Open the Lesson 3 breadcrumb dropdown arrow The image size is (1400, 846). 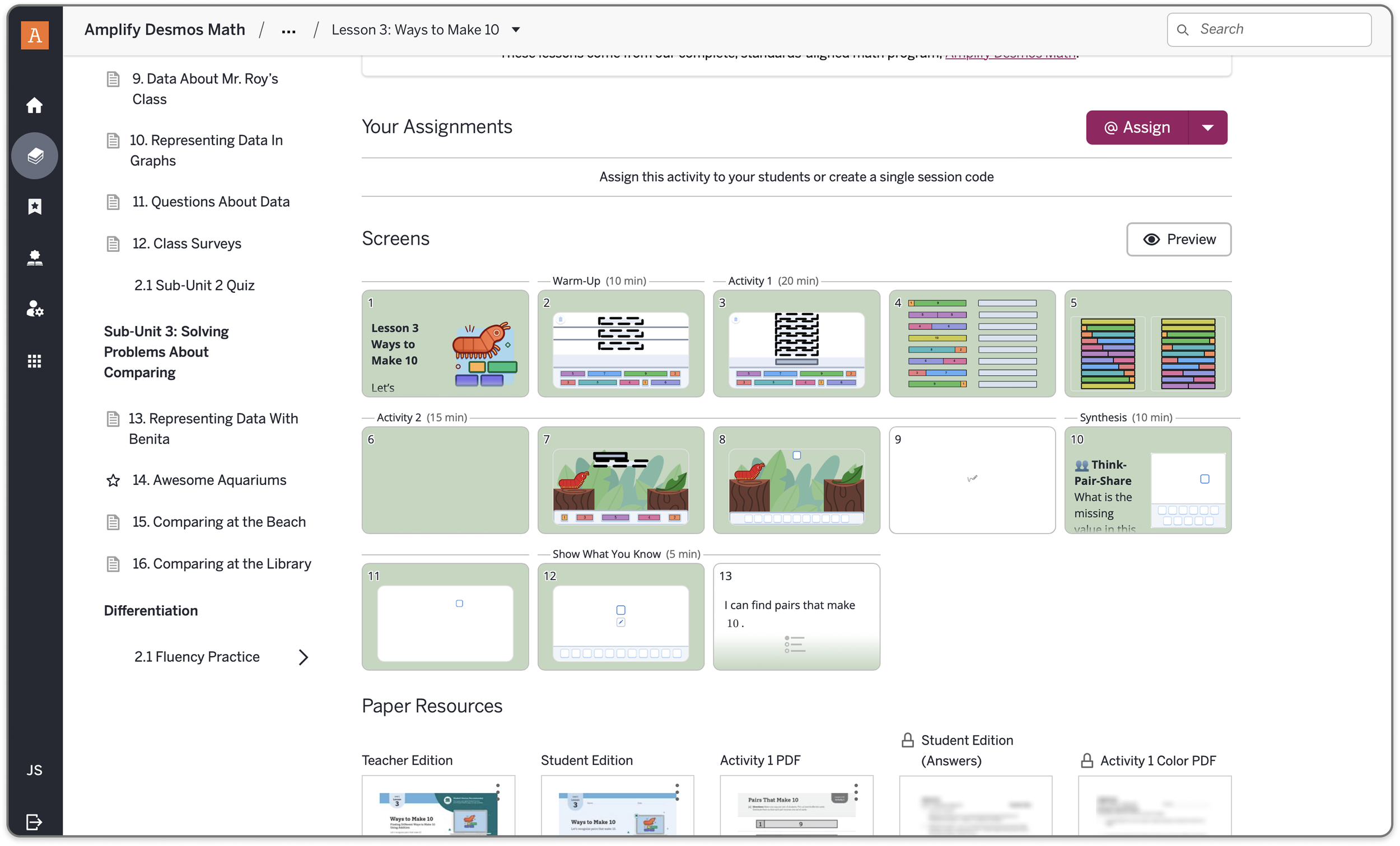pyautogui.click(x=516, y=30)
